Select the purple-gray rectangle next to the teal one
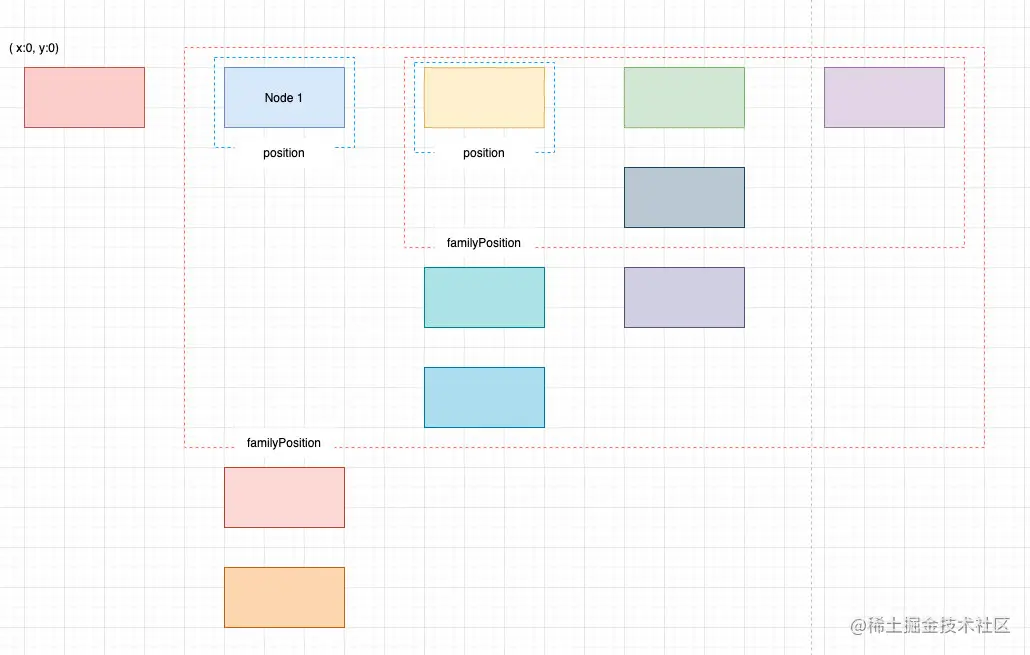1030x655 pixels. click(x=684, y=297)
